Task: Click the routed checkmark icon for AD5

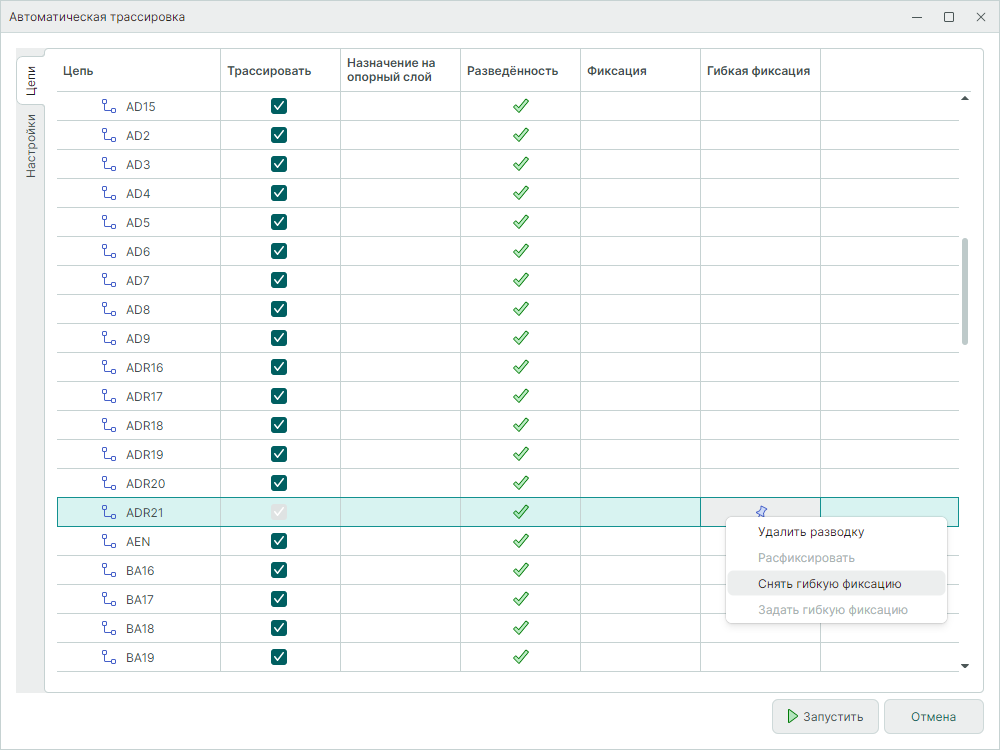Action: [520, 222]
